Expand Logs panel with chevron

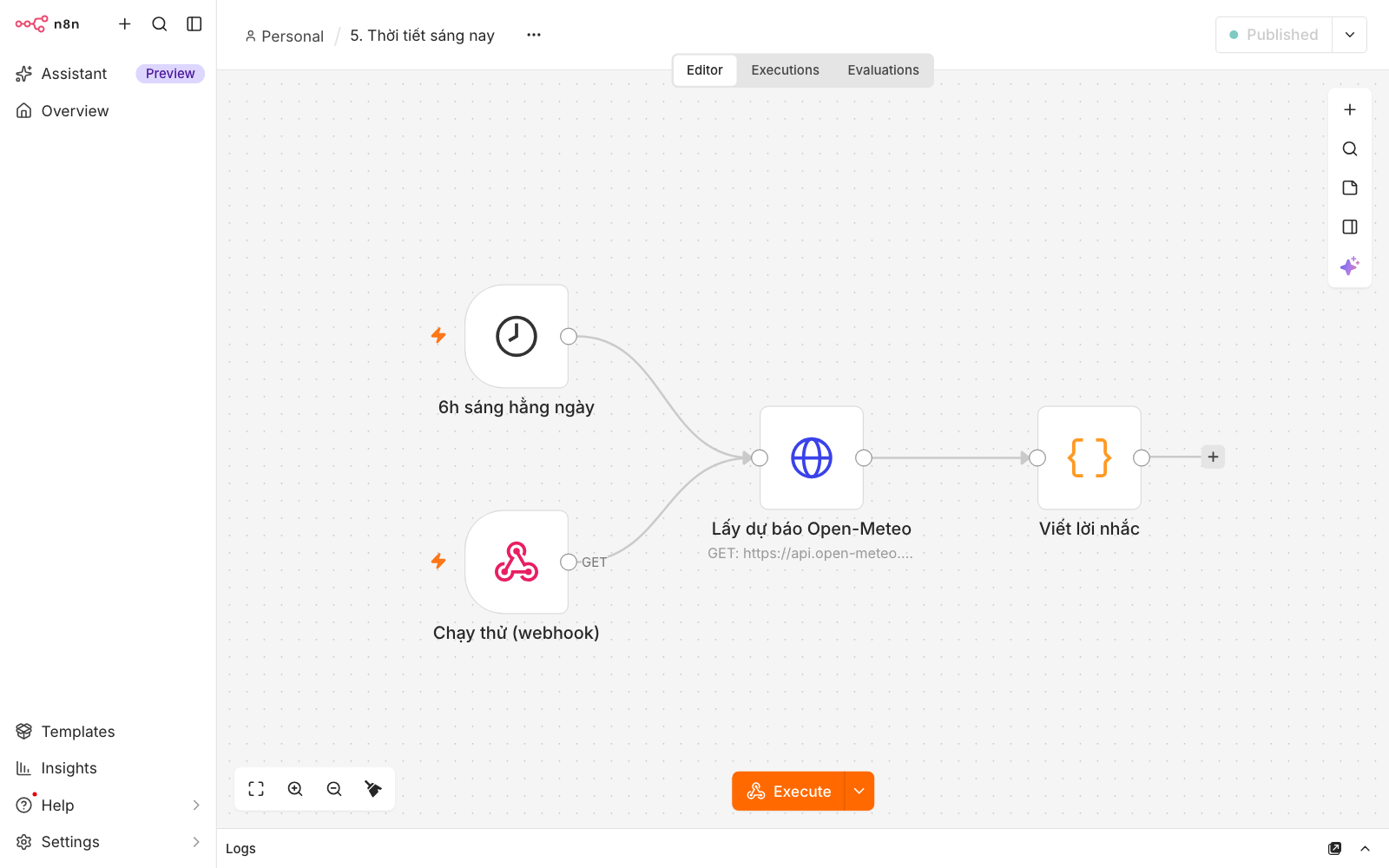click(1365, 849)
